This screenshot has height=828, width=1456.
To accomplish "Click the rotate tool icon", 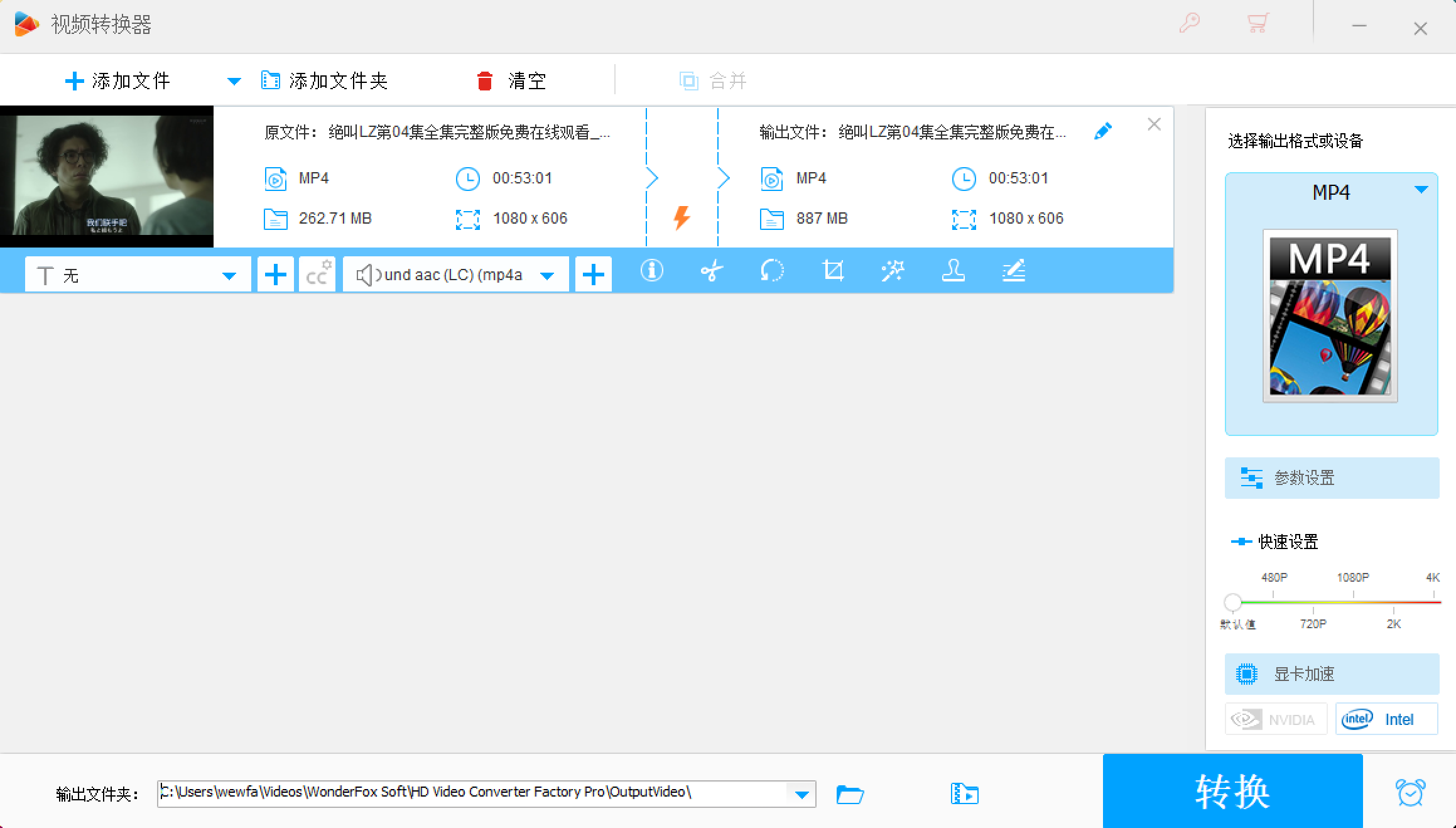I will (x=771, y=271).
